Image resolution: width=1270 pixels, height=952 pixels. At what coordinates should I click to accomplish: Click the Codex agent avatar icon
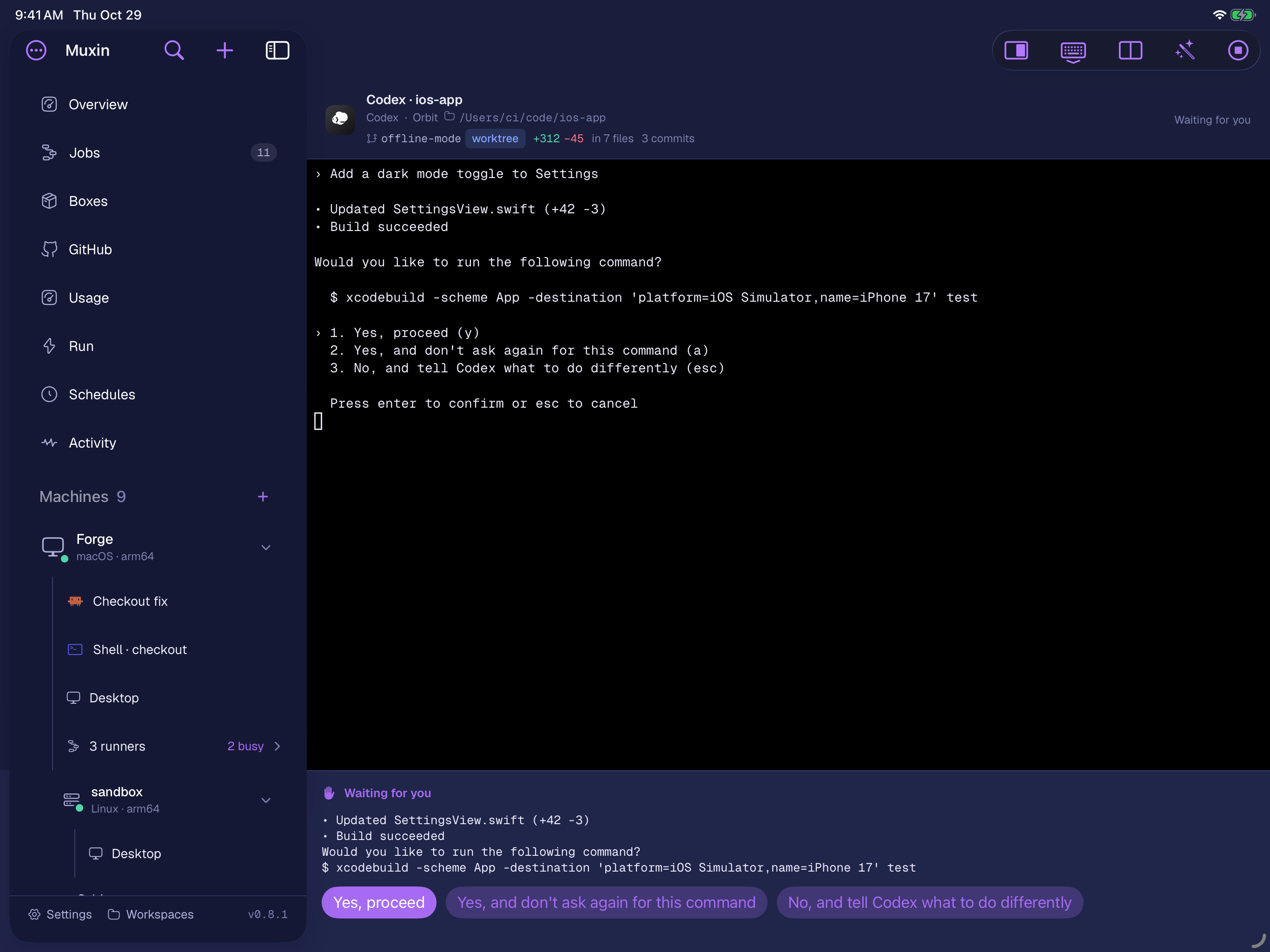340,119
